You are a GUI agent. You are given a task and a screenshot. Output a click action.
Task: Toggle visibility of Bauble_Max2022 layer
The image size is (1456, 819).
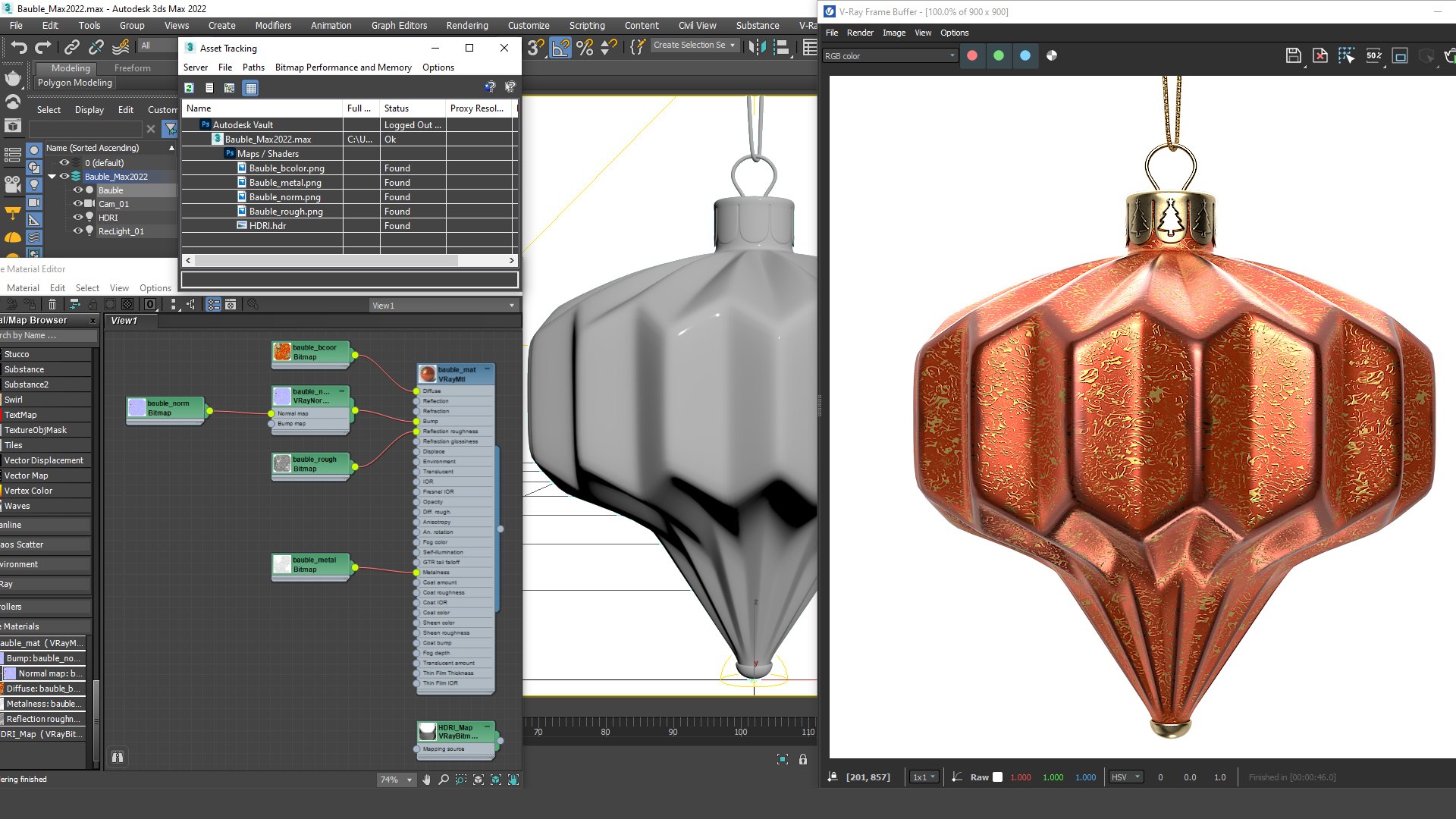64,177
